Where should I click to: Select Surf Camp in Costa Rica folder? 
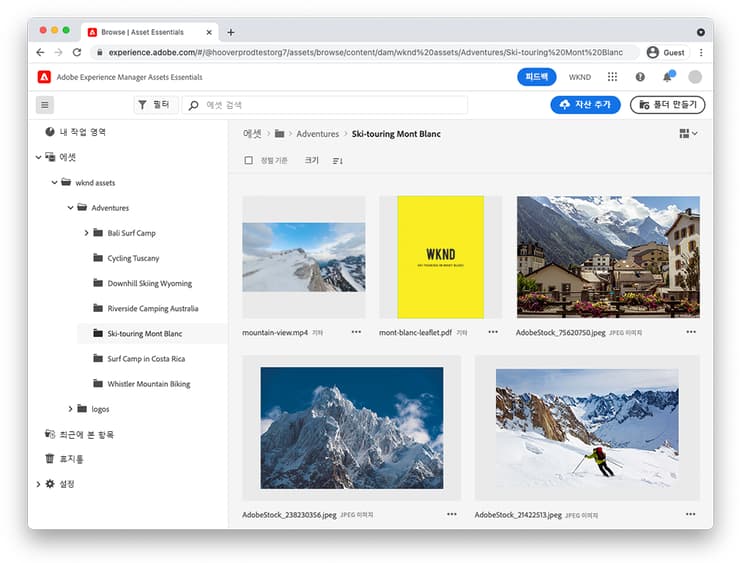pos(146,359)
